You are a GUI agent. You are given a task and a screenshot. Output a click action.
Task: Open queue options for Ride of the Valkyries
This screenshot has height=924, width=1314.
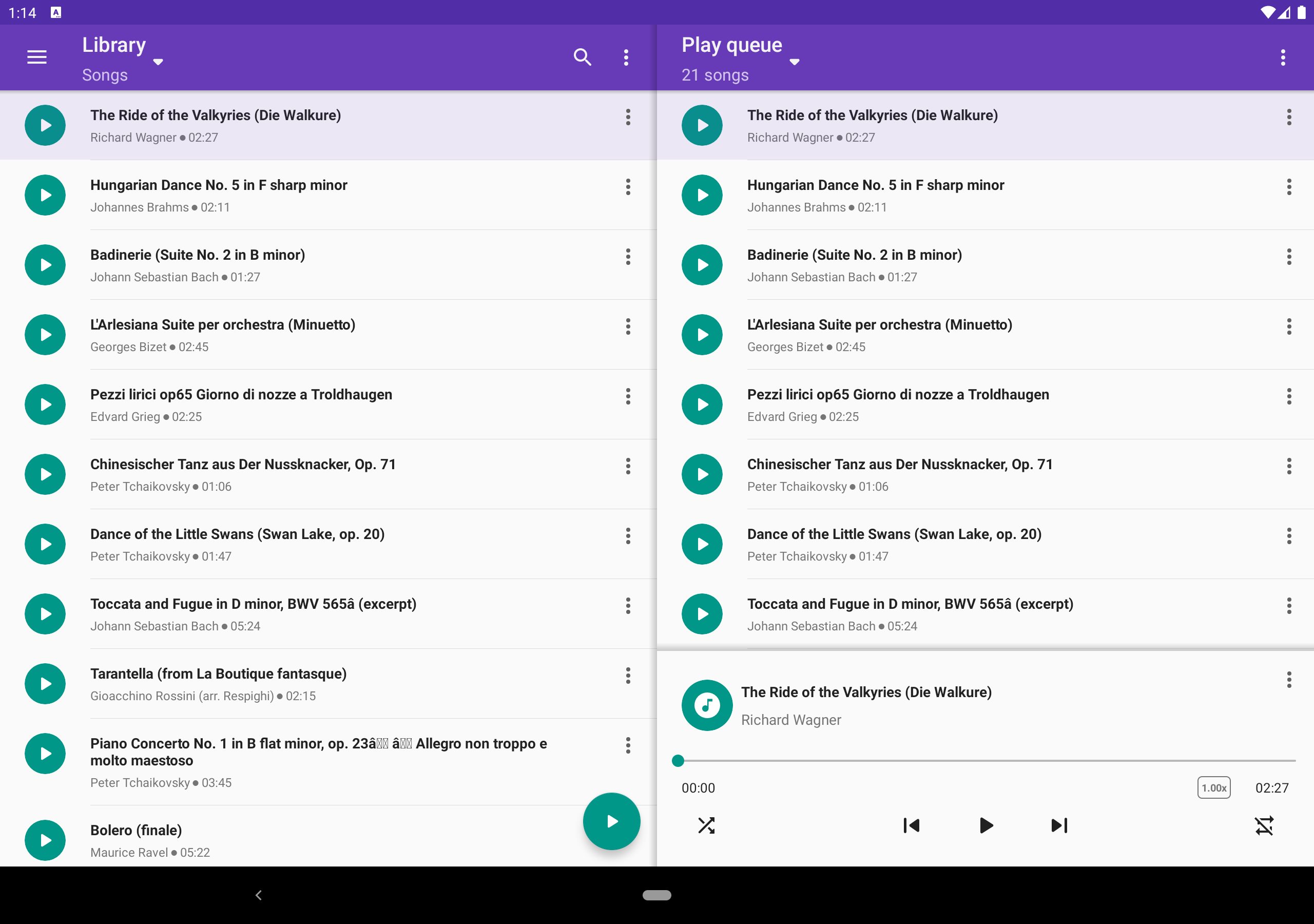coord(1289,118)
